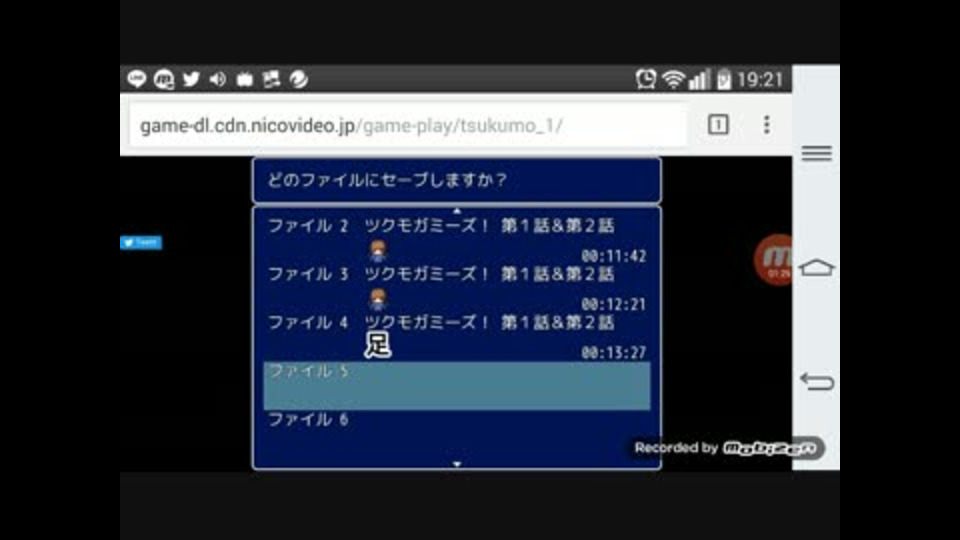Select save slot ファイル 2
The height and width of the screenshot is (540, 960).
click(x=457, y=241)
